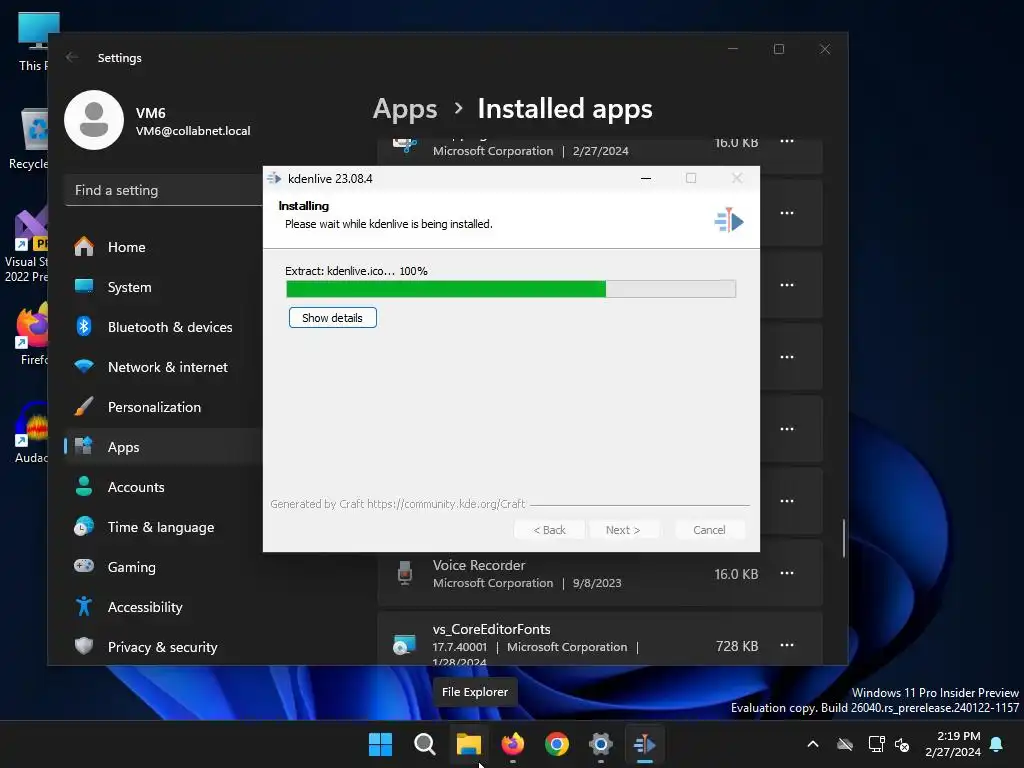Click the Installed apps list scrollbar

point(844,538)
